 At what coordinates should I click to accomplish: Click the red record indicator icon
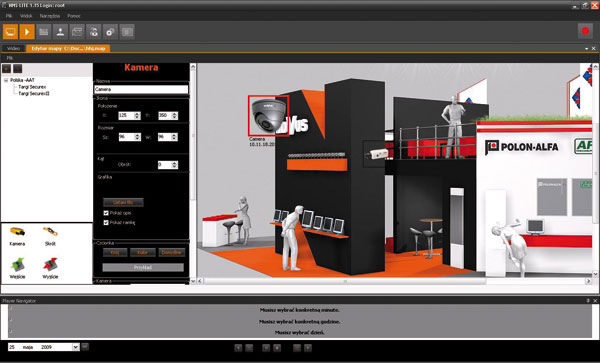585,31
